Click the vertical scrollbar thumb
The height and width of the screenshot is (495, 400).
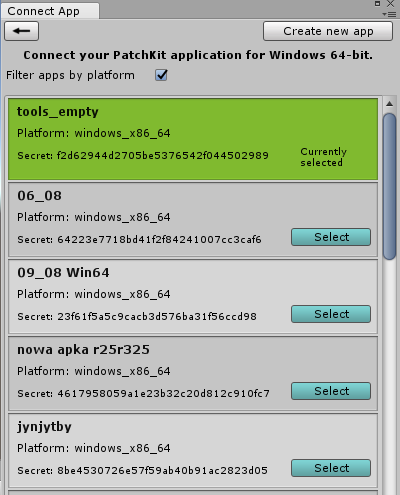click(x=389, y=186)
